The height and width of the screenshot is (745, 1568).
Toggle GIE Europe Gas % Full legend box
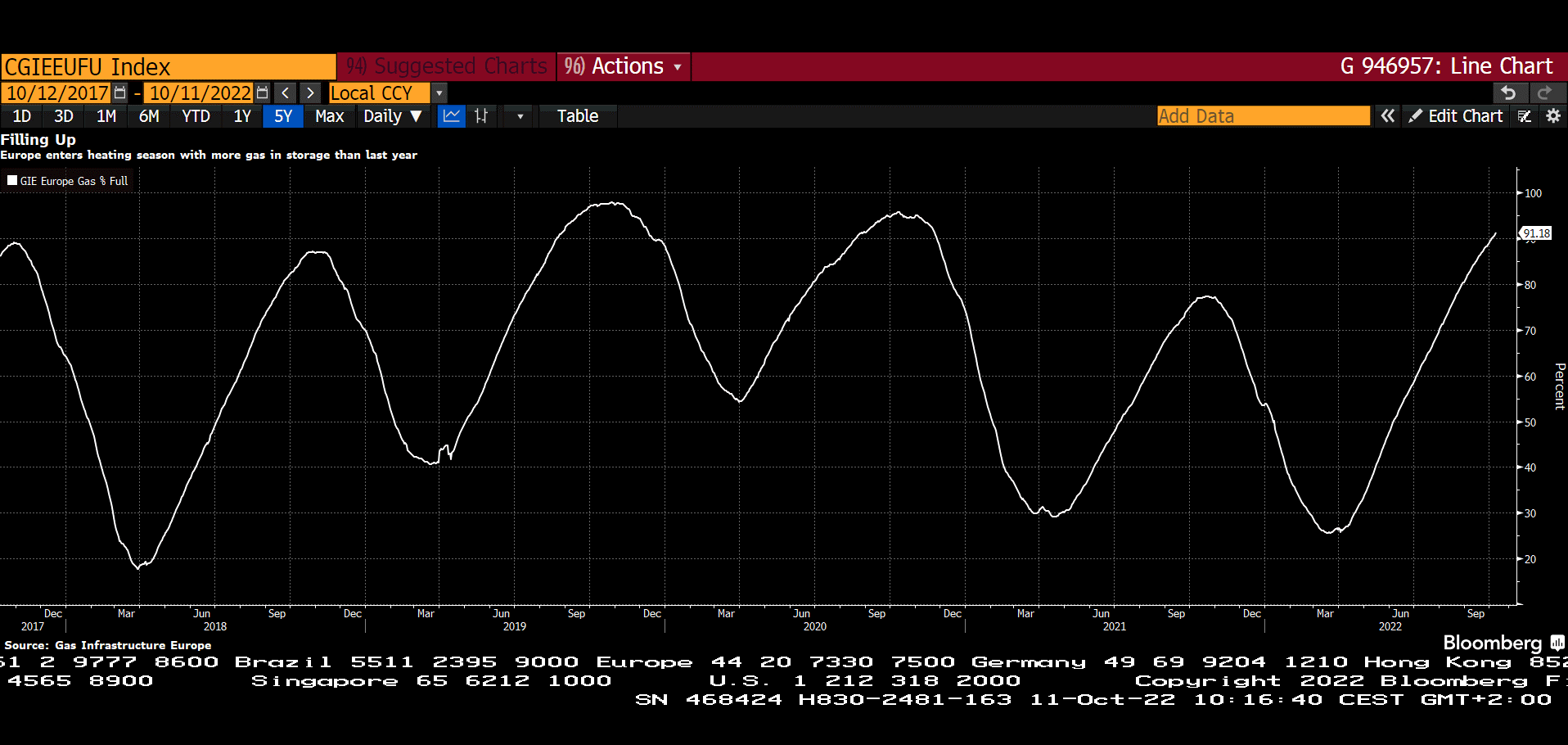12,180
